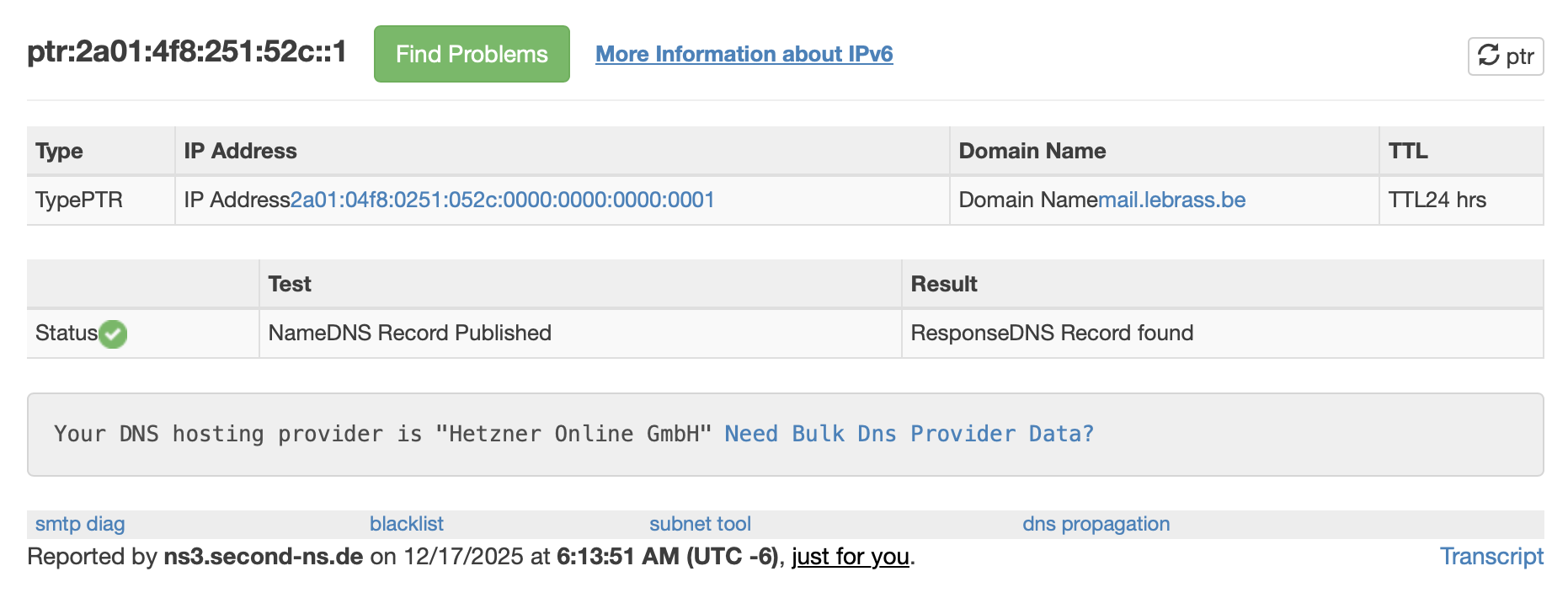The height and width of the screenshot is (598, 1568).
Task: Follow the mail.lebrass.be domain link
Action: 1171,200
